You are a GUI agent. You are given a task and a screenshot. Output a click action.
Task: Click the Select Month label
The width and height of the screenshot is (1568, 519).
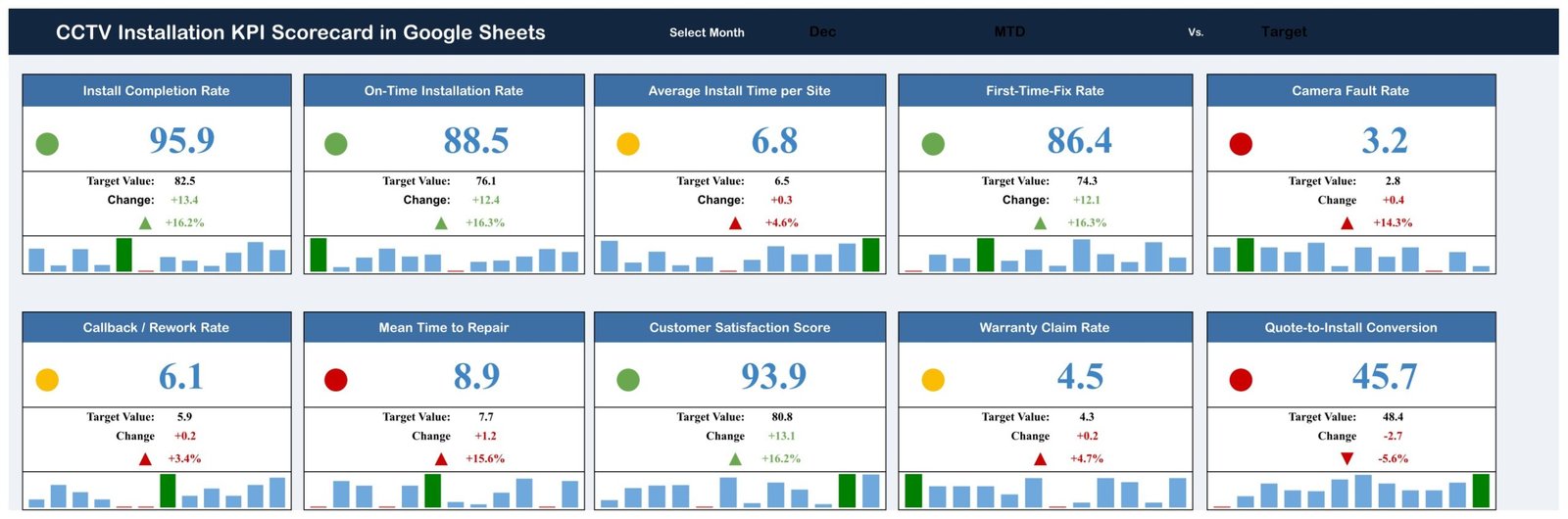707,32
